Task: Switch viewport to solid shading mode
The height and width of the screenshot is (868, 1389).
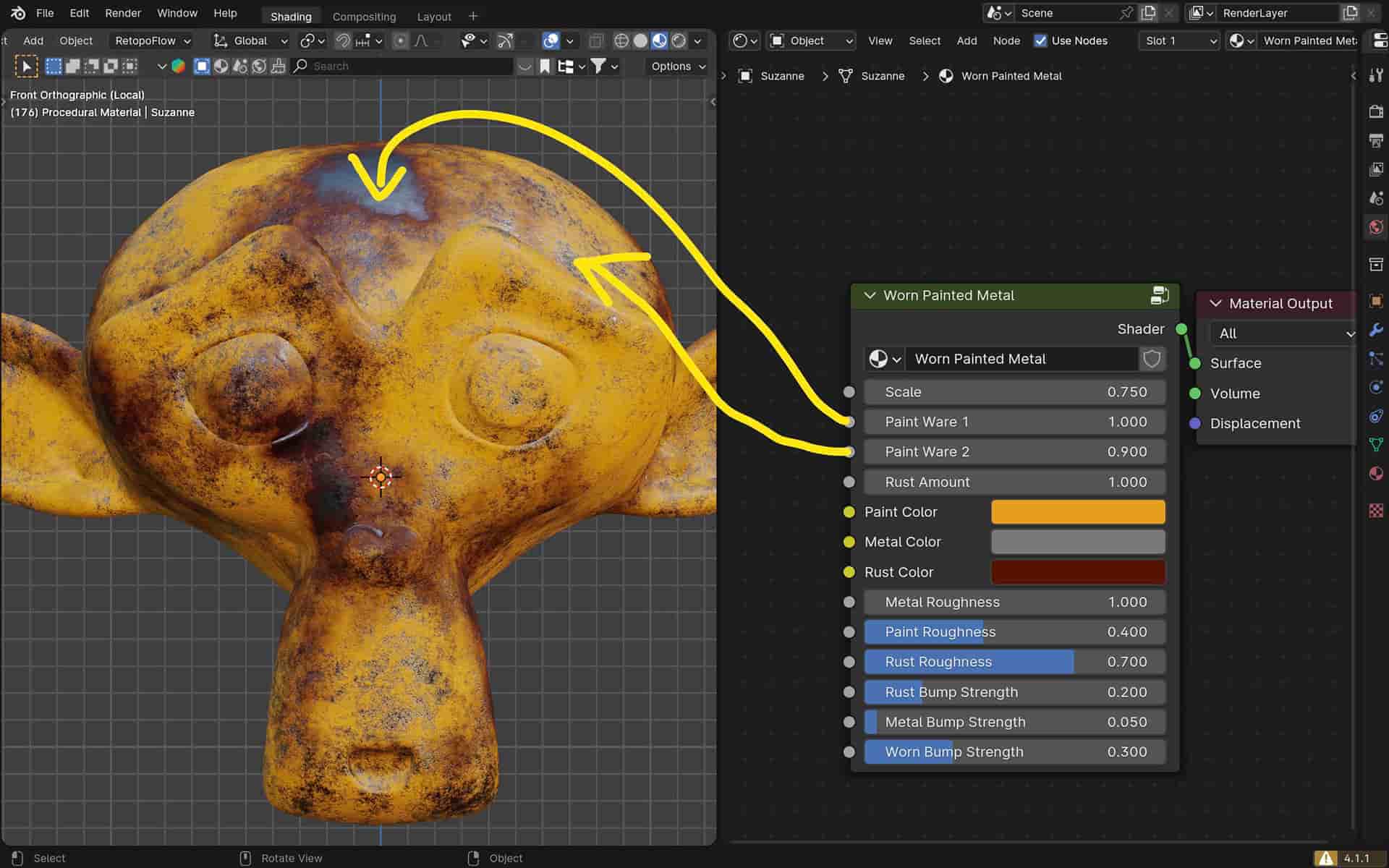Action: pyautogui.click(x=640, y=41)
